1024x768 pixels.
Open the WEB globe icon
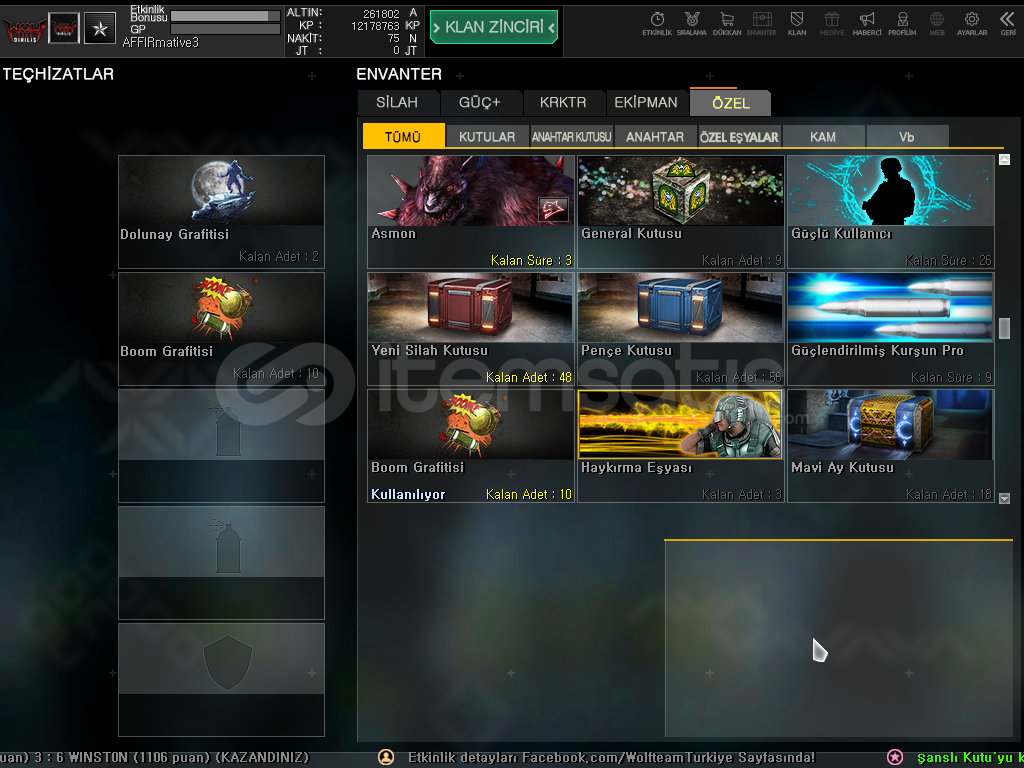pyautogui.click(x=936, y=24)
